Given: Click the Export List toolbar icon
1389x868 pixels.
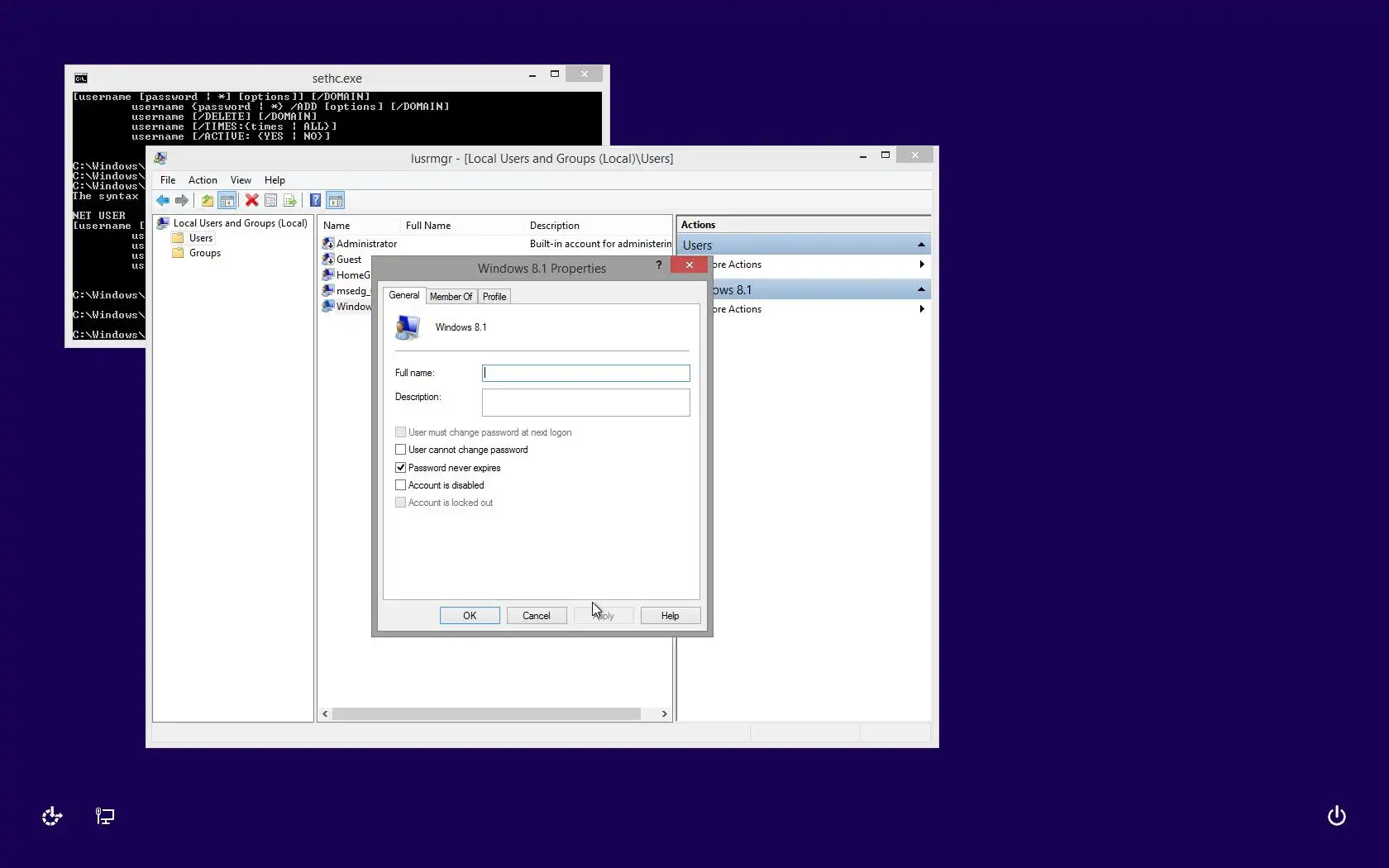Looking at the screenshot, I should click(x=290, y=200).
